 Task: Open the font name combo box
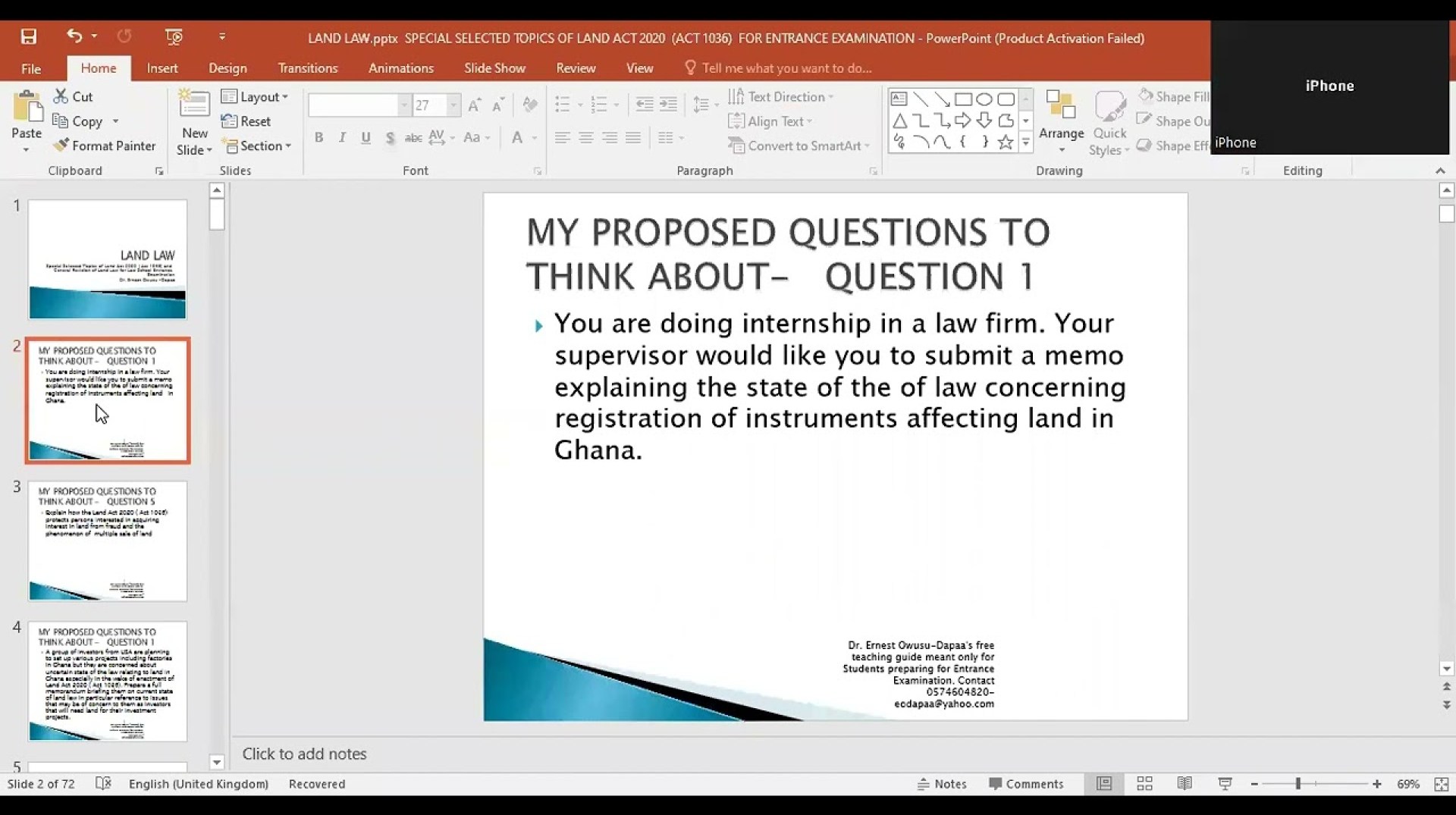[x=358, y=105]
